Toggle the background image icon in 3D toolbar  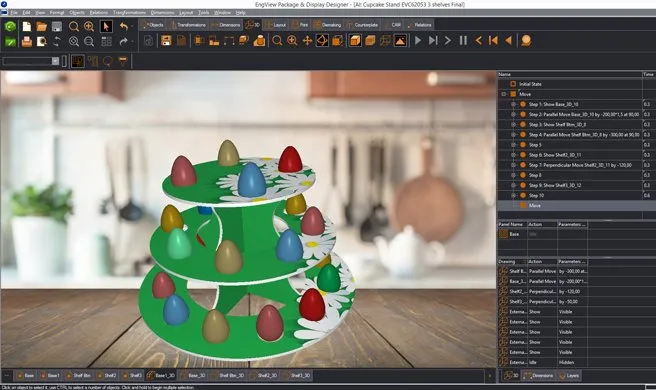(x=400, y=41)
